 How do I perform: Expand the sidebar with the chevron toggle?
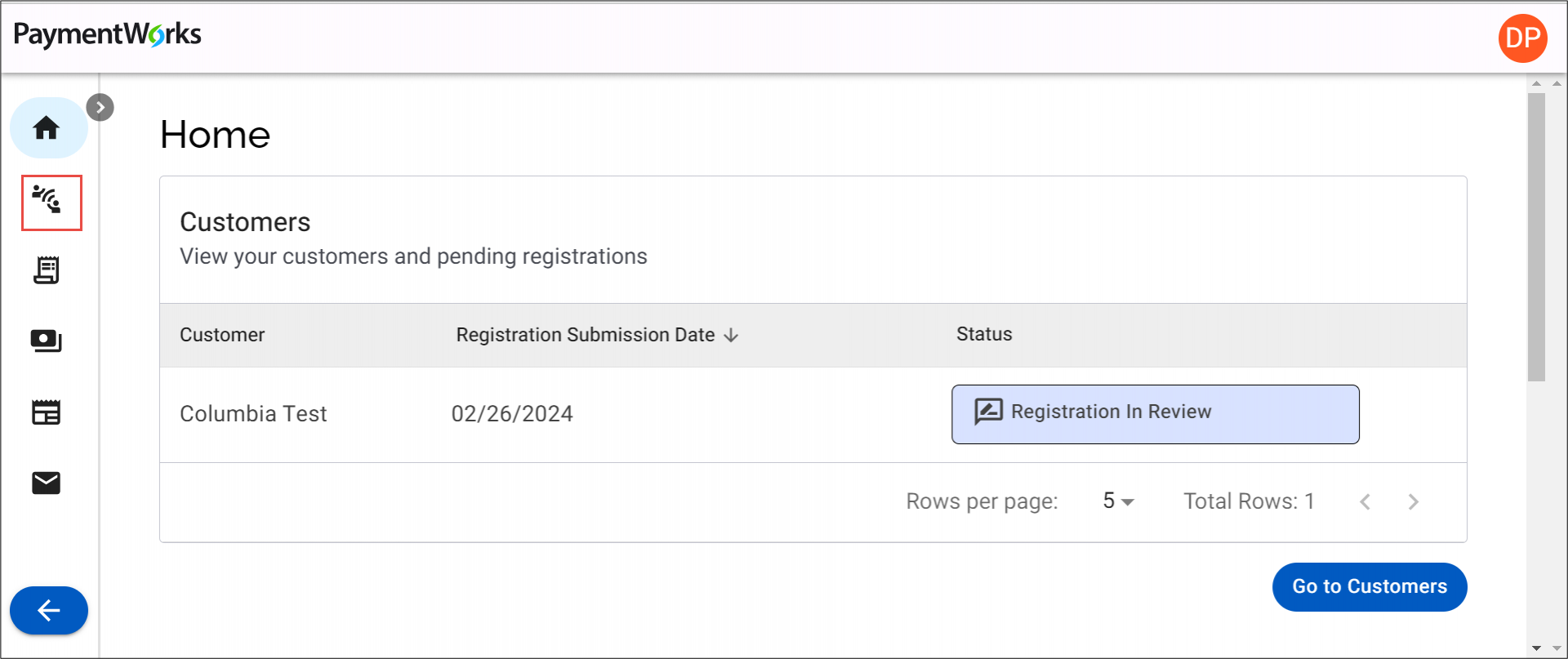click(x=100, y=108)
